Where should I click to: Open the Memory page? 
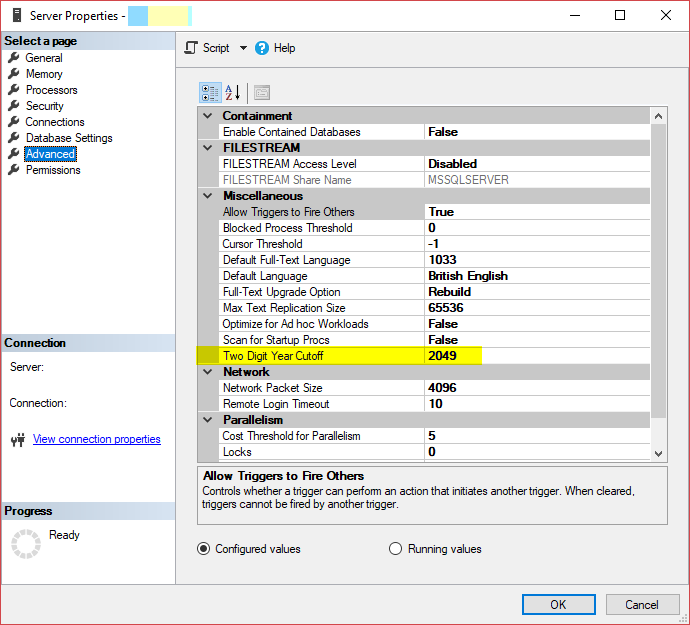click(x=44, y=74)
